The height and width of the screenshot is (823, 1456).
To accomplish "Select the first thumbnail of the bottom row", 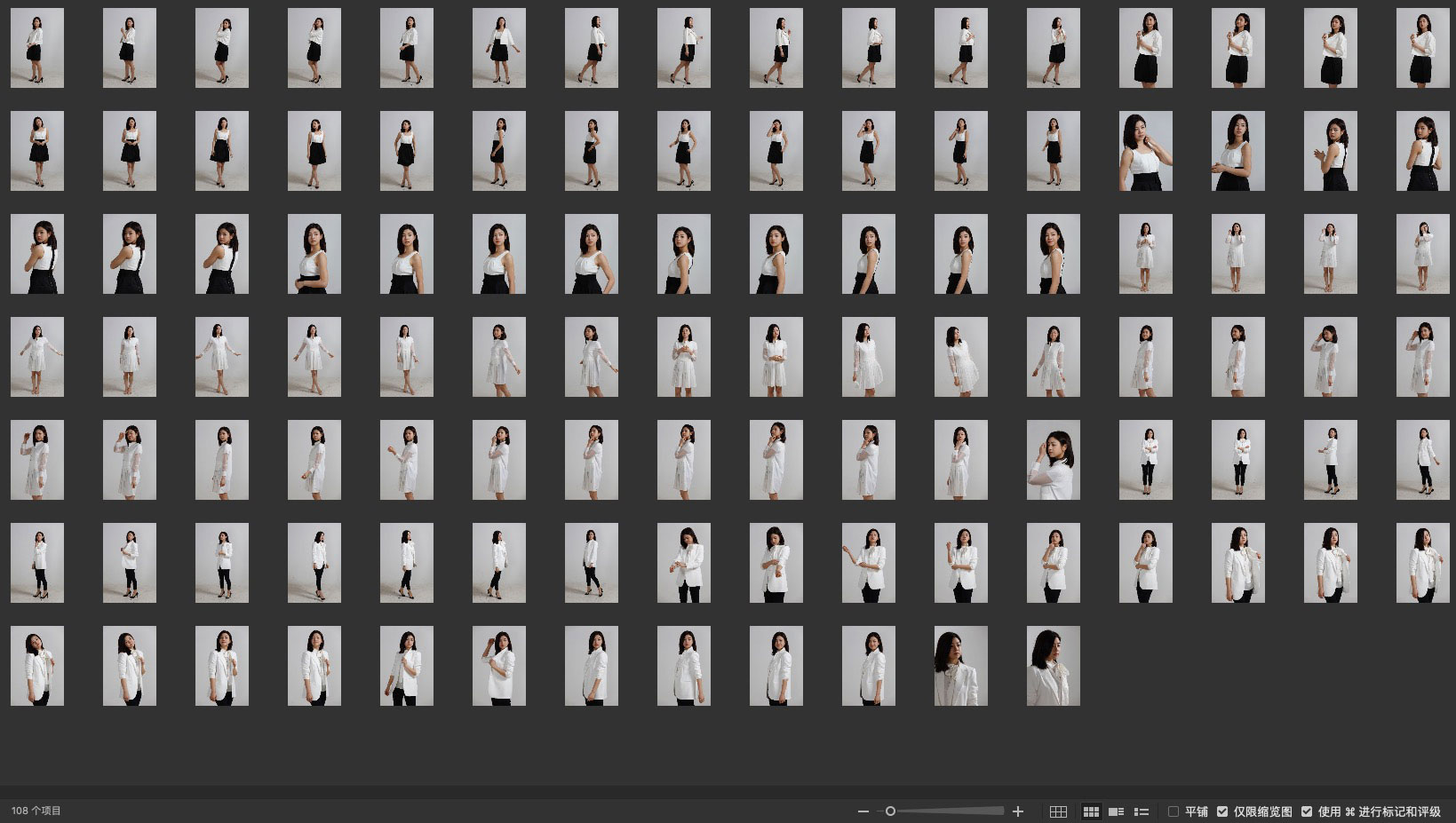I will (37, 666).
